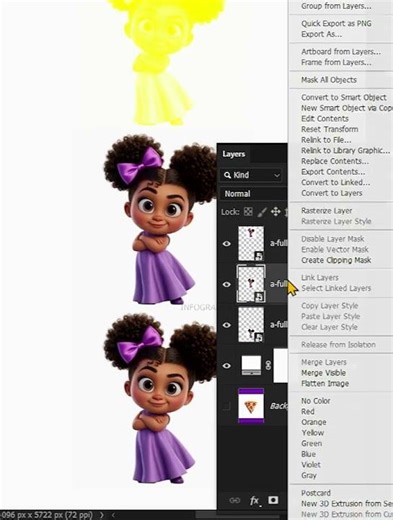
Task: Choose New 3D Extrusion from Selected Layer
Action: coord(347,504)
